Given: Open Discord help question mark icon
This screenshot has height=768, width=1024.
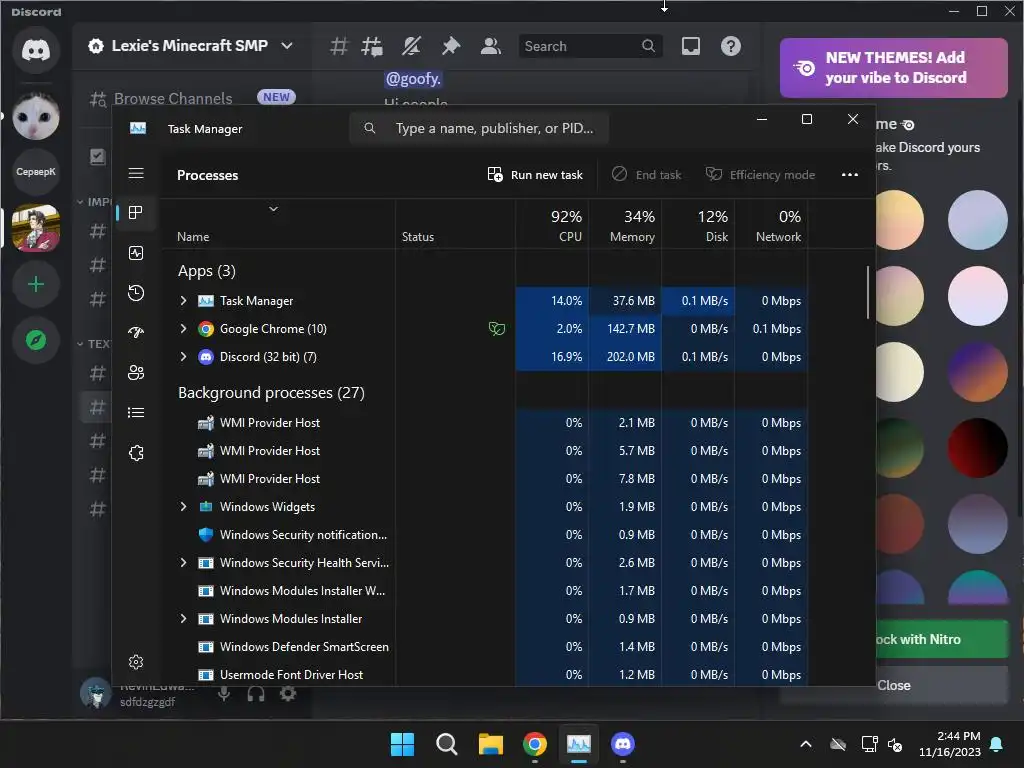Looking at the screenshot, I should click(731, 46).
